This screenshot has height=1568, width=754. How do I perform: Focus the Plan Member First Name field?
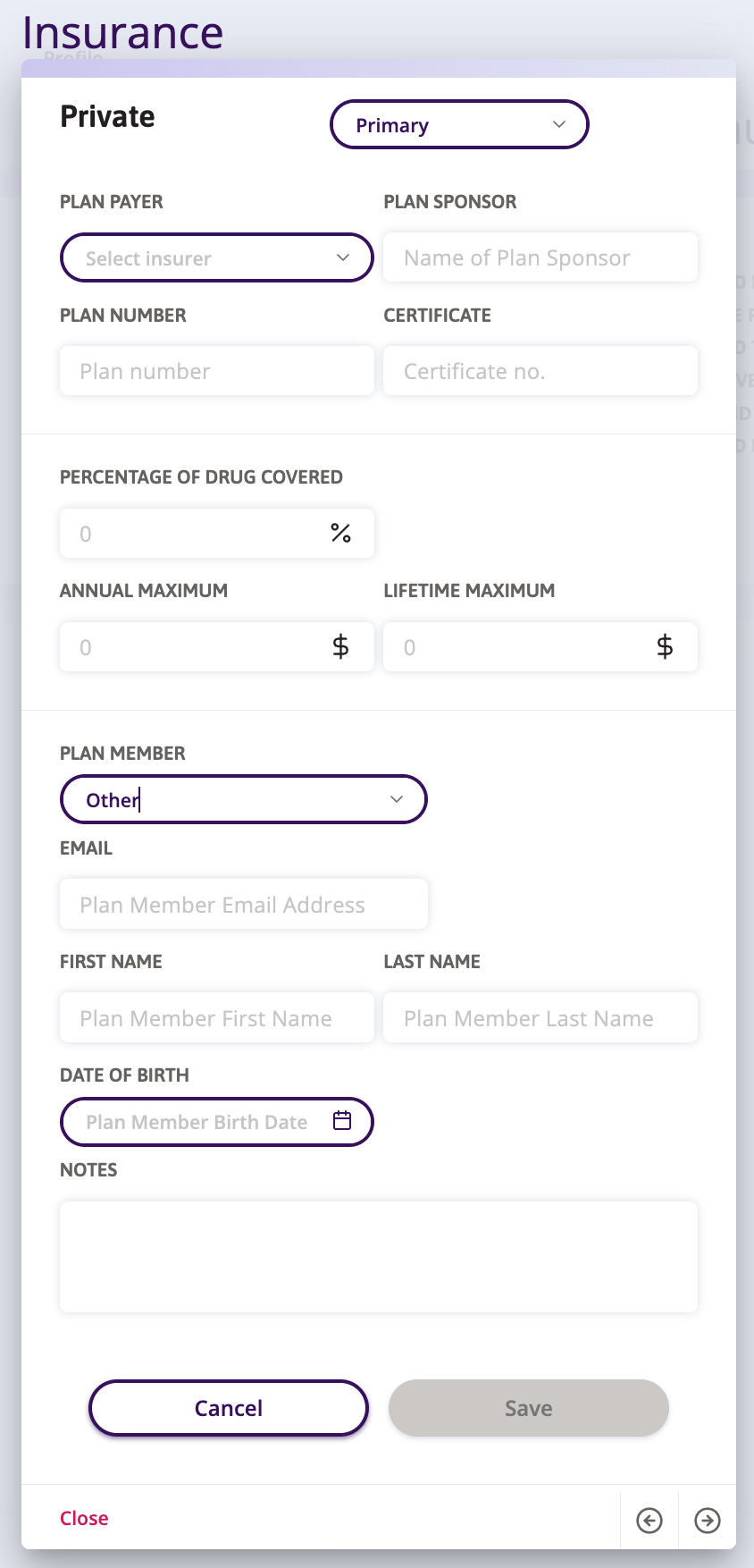pos(216,1018)
